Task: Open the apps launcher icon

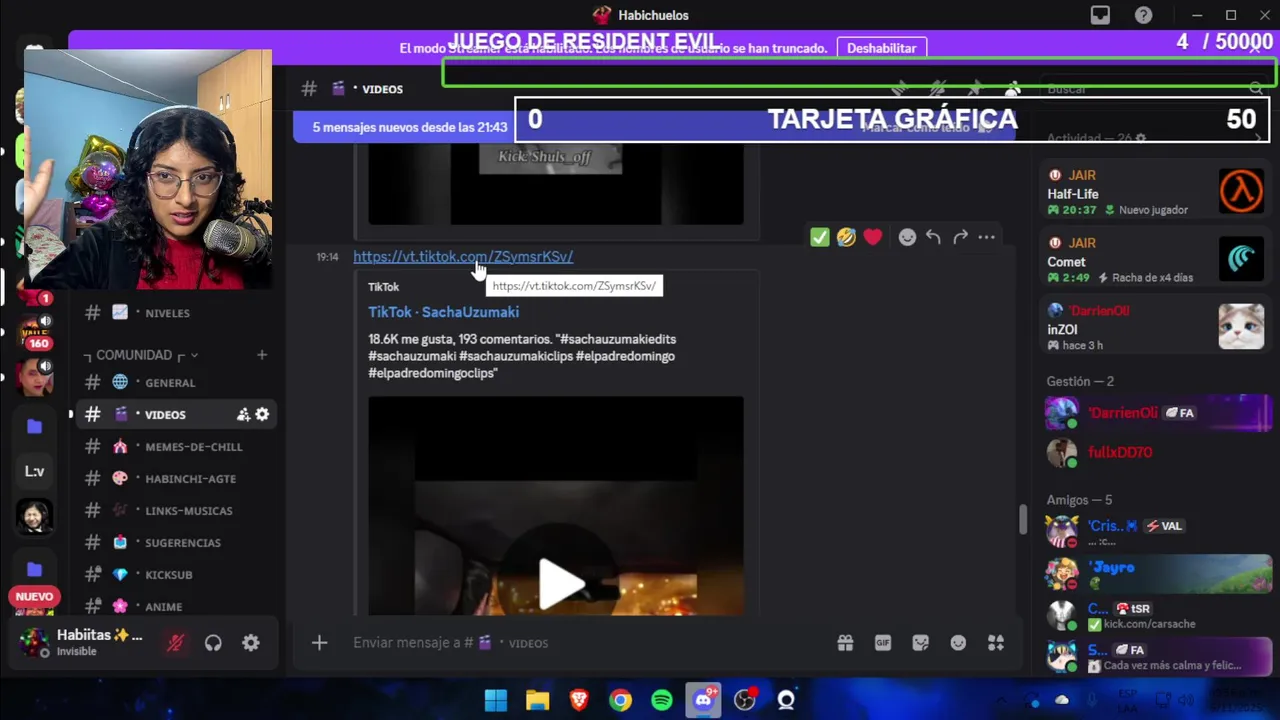Action: (996, 643)
